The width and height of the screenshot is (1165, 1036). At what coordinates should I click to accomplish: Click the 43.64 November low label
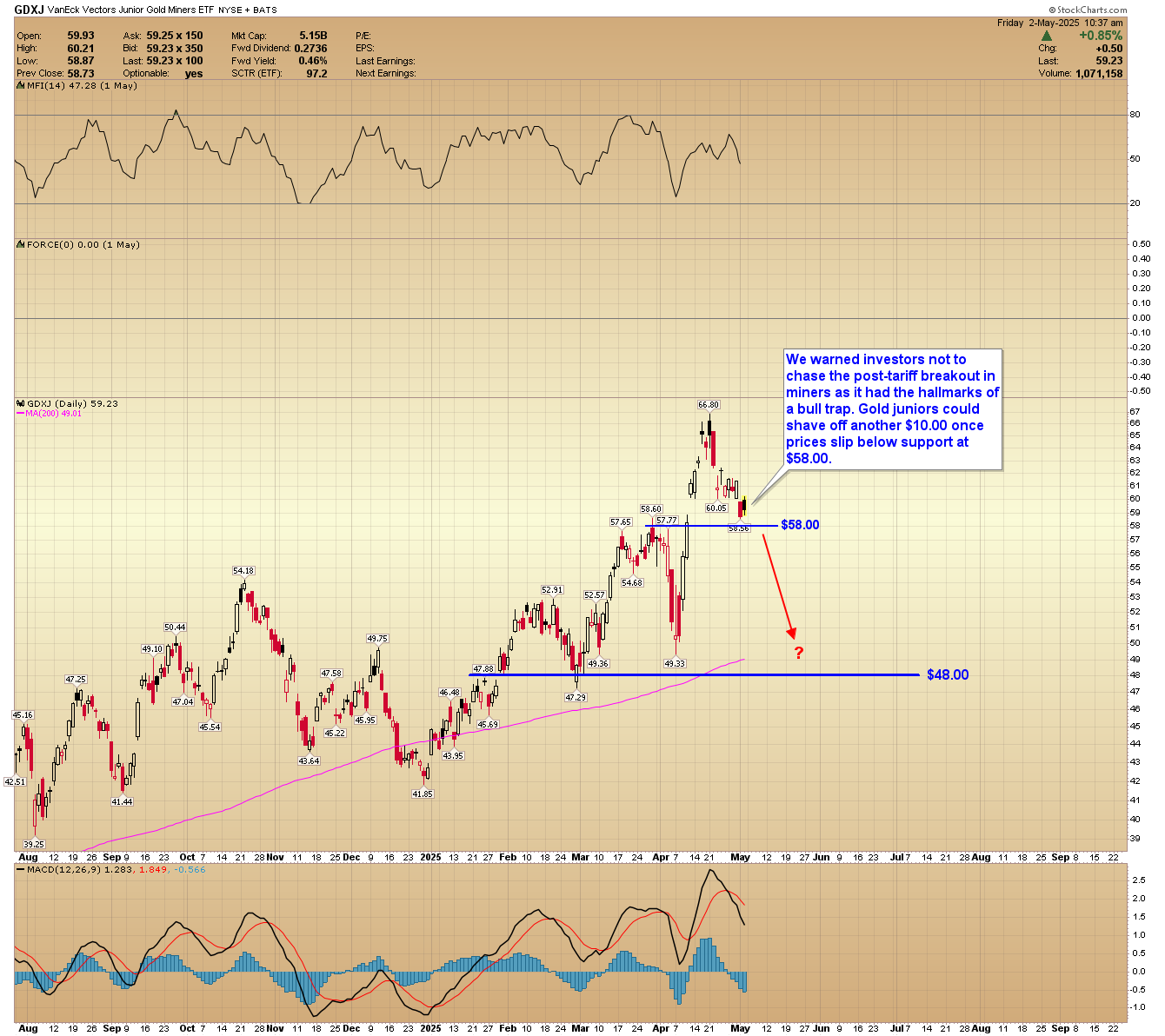(309, 760)
